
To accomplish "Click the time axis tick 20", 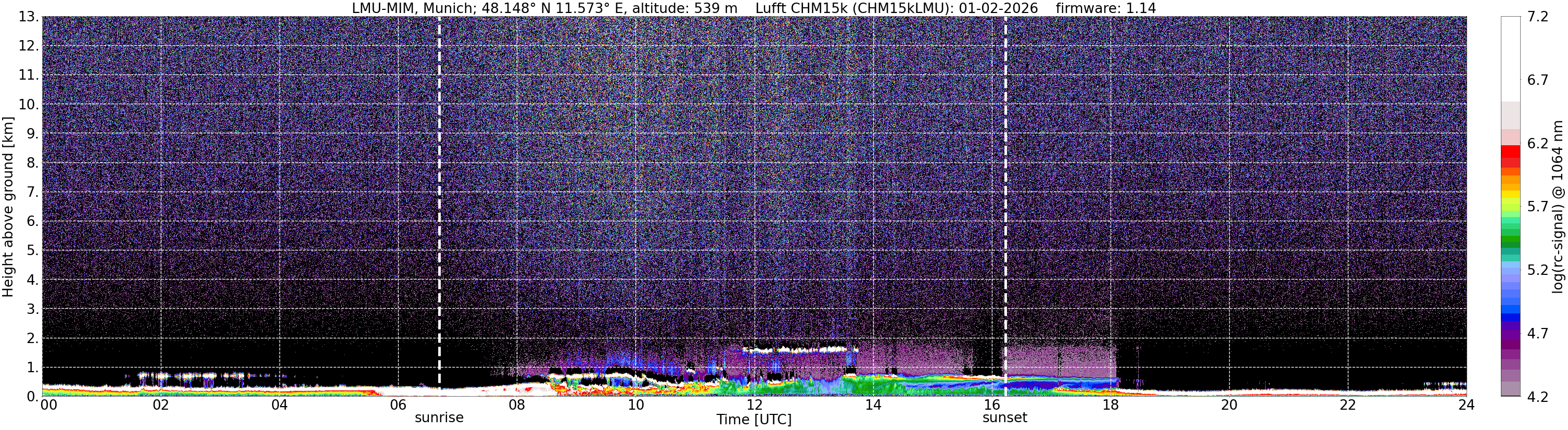I will pos(1229,406).
